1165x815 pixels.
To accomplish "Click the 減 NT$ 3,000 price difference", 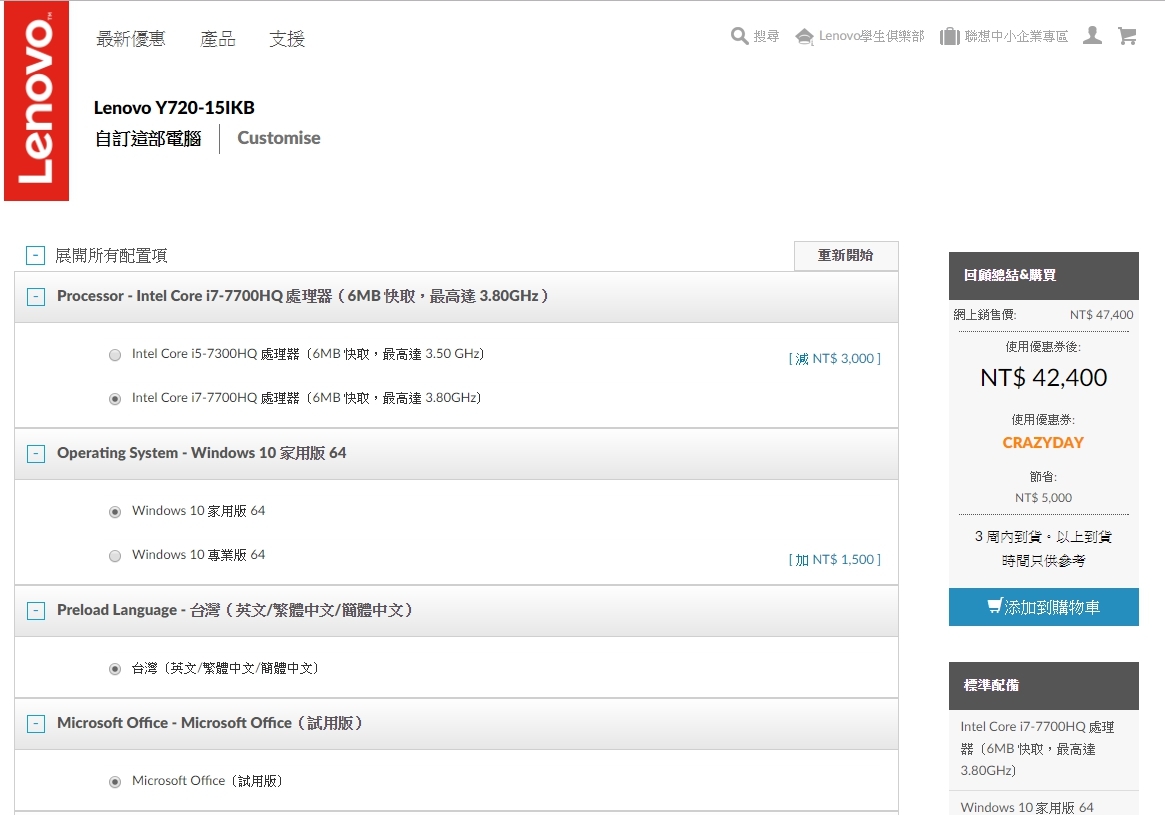I will coord(834,359).
